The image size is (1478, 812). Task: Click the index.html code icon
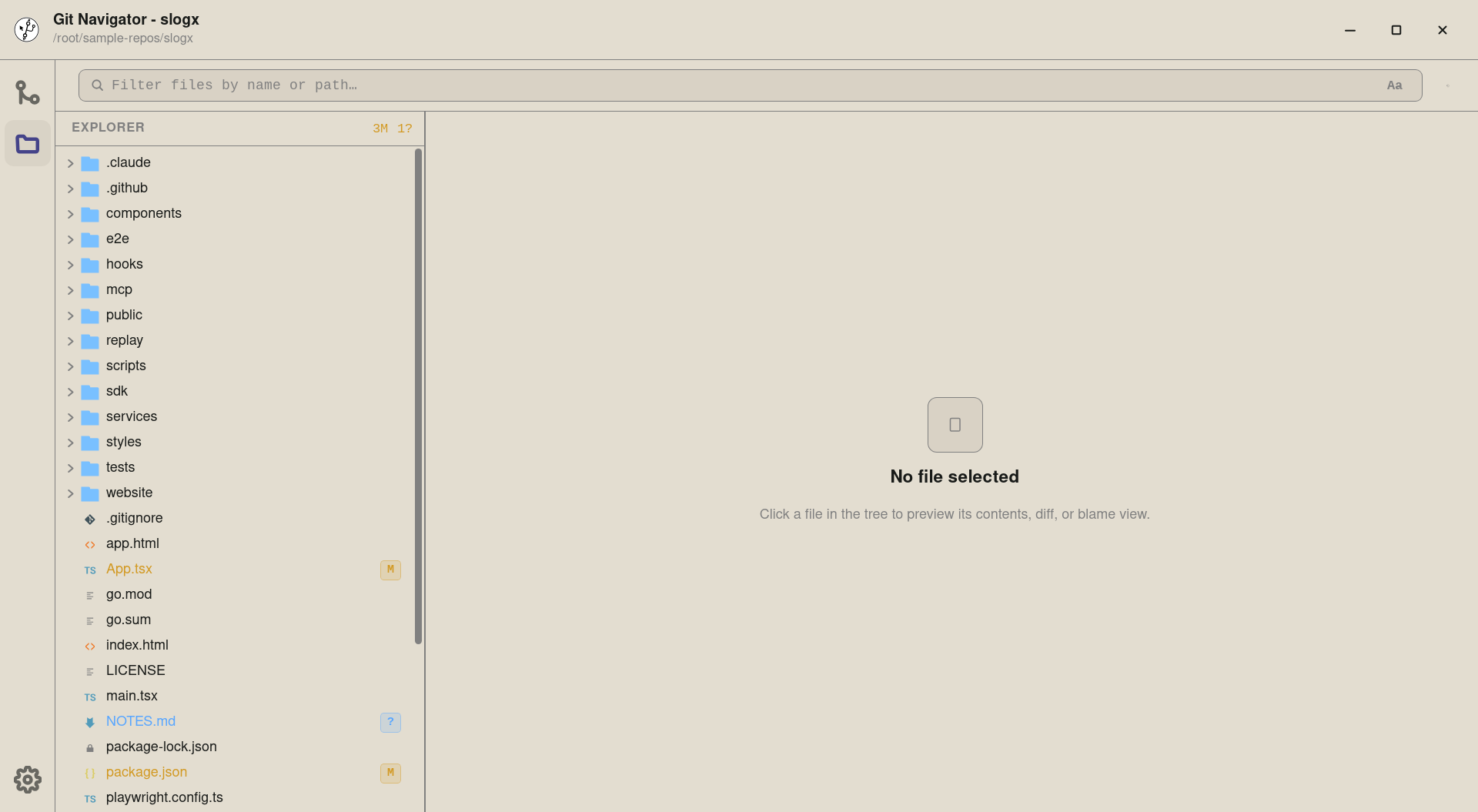point(90,646)
